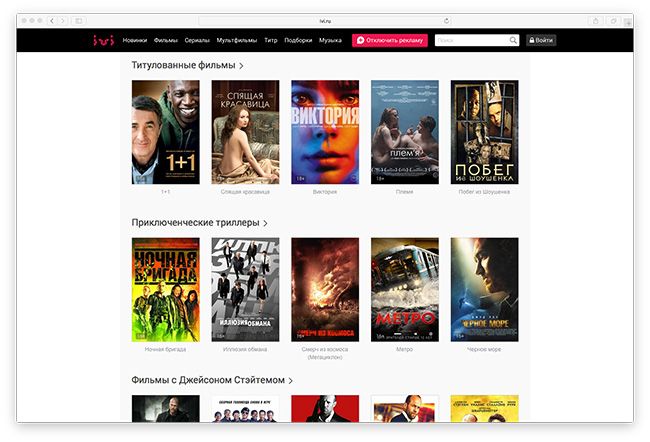The image size is (650, 442).
Task: Open the Сериалы menu item
Action: 197,40
